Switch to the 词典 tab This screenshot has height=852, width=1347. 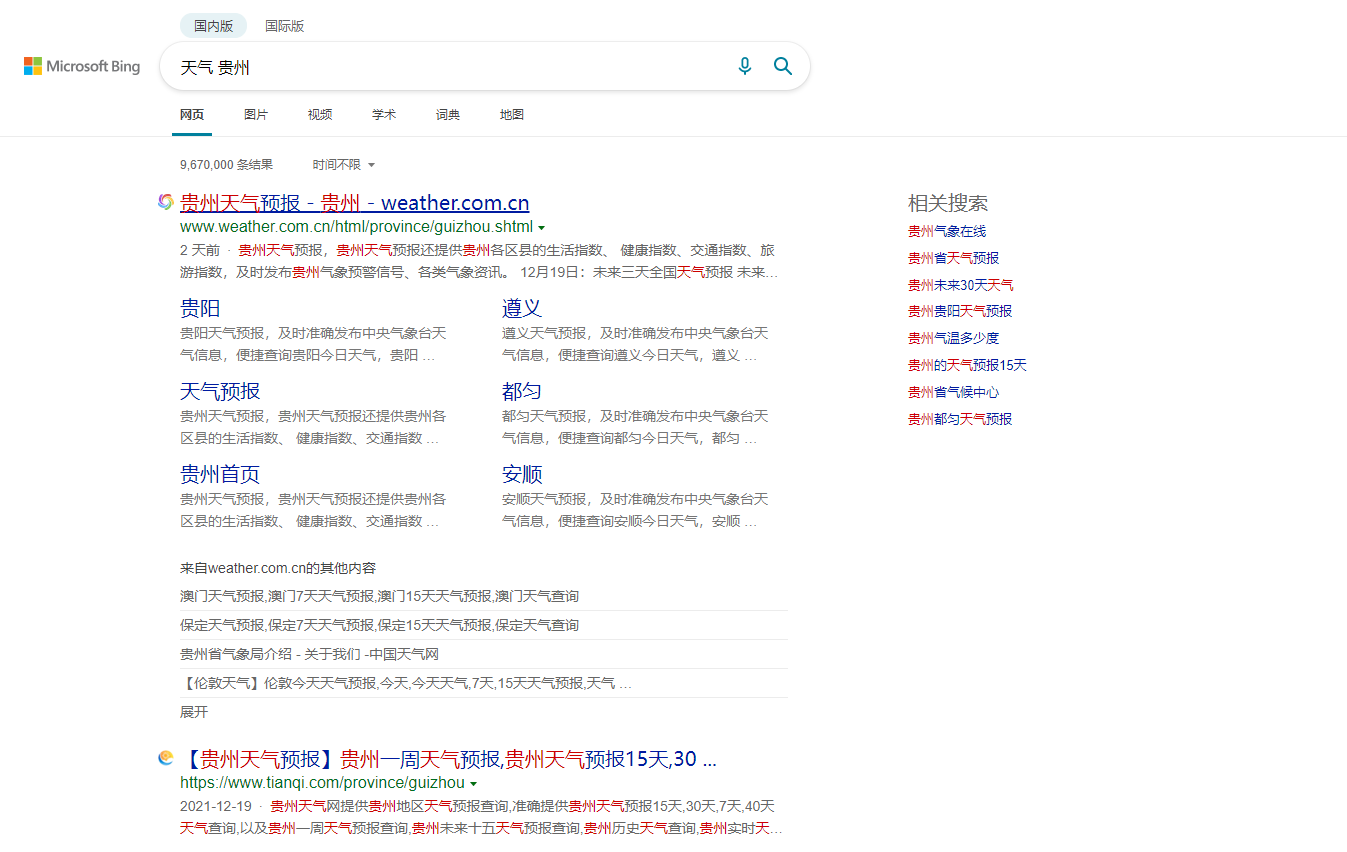click(x=447, y=114)
